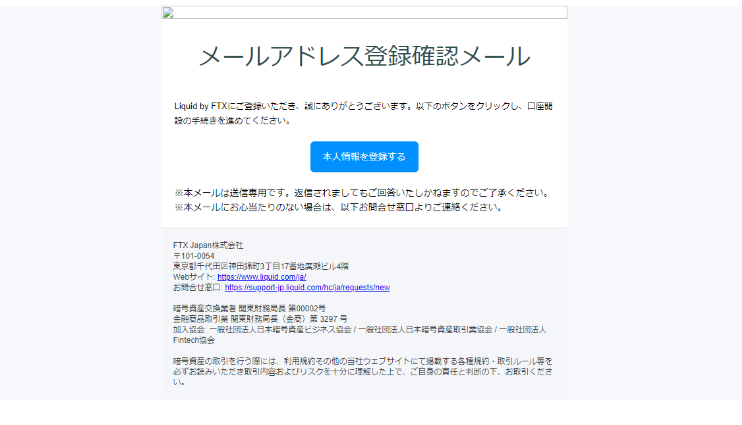Click the 東京都千代田区 address line
Screen dimensions: 742x425
pos(261,266)
